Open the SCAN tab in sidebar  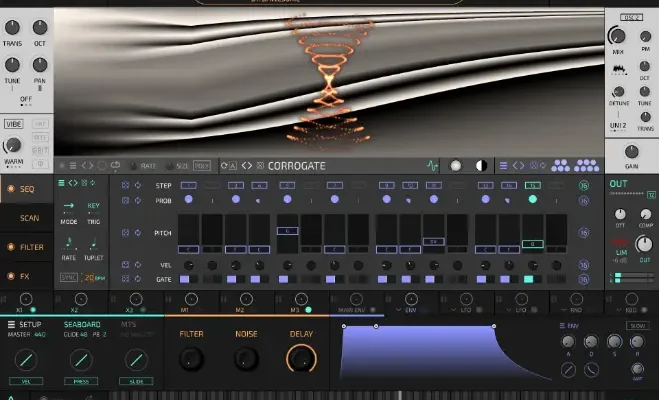[30, 216]
